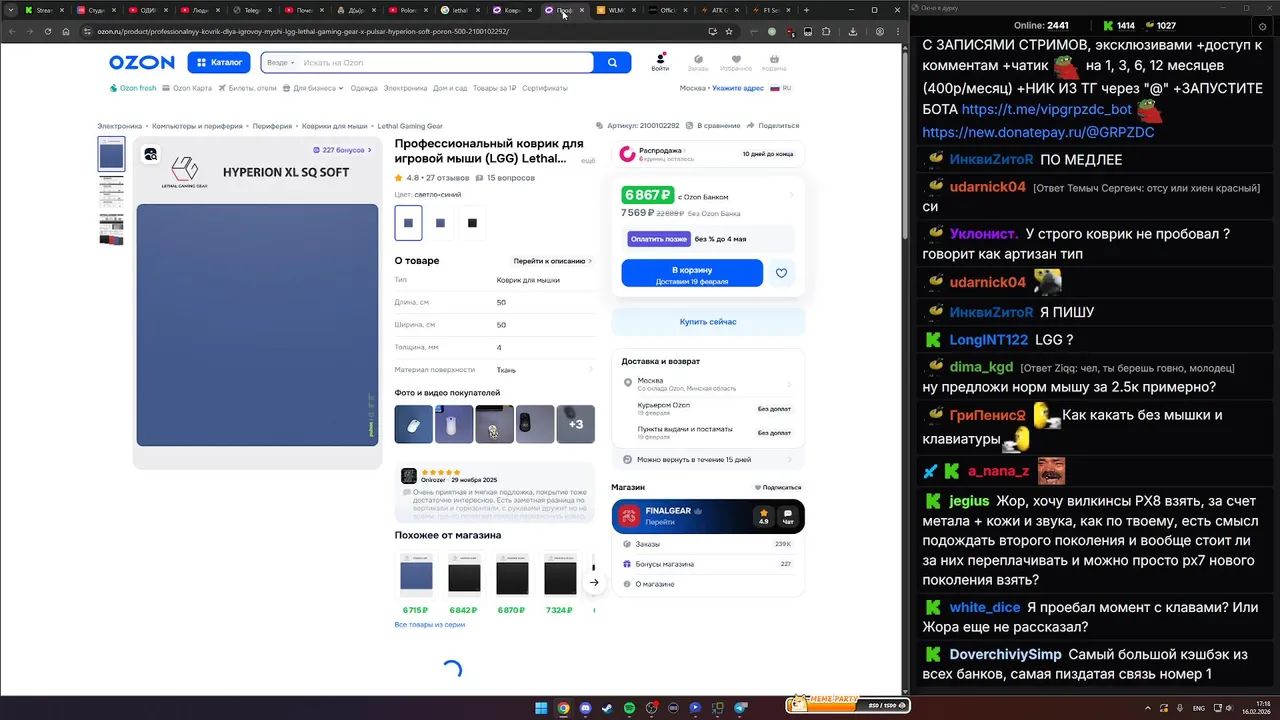Click the Укажите адрес link

click(738, 88)
